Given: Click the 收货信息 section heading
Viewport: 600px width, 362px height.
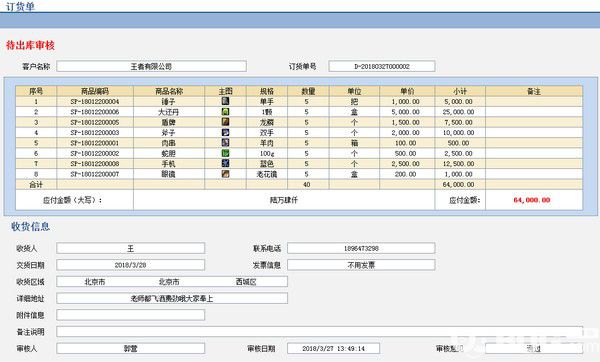Looking at the screenshot, I should [x=31, y=226].
